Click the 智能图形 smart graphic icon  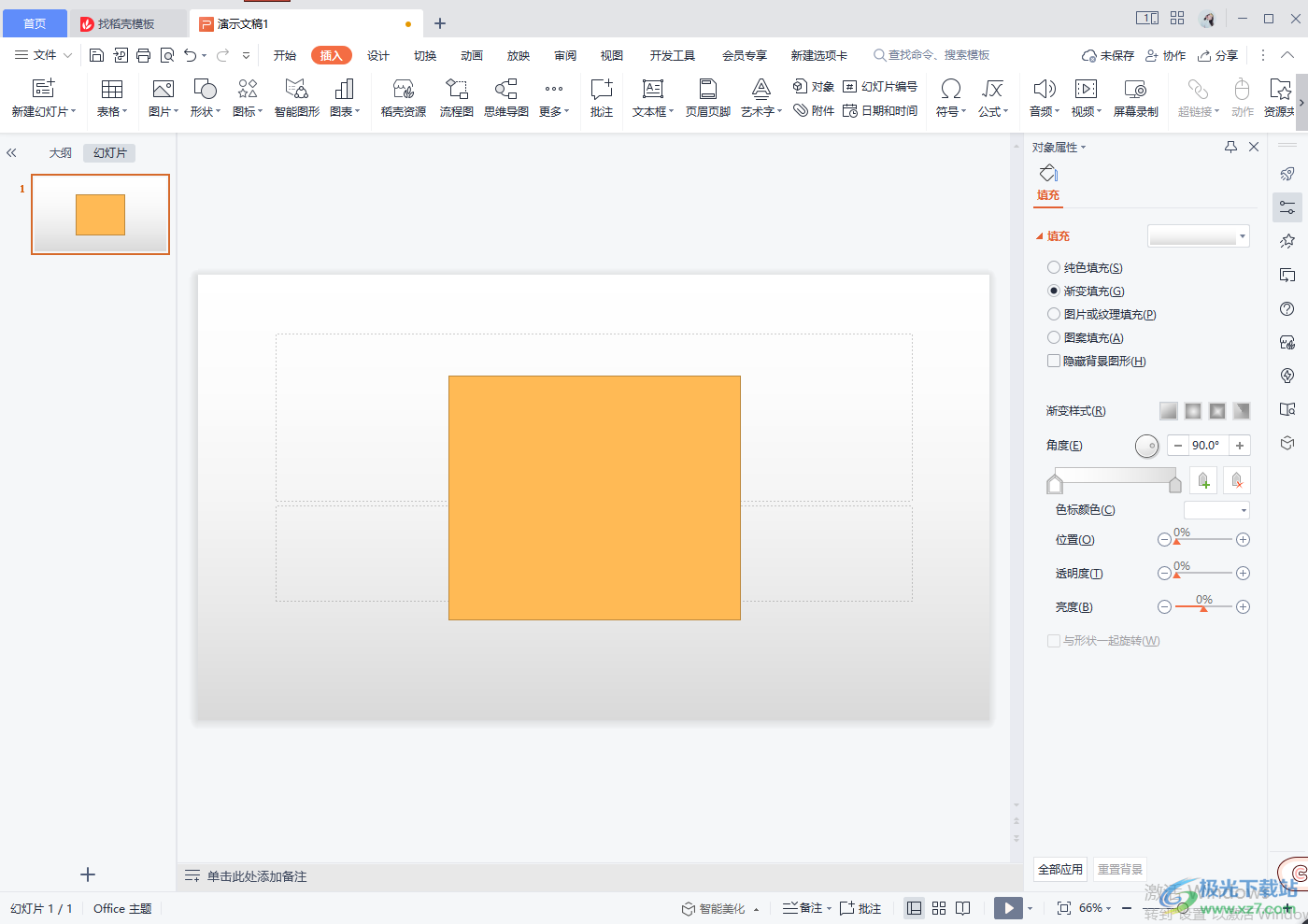coord(297,98)
